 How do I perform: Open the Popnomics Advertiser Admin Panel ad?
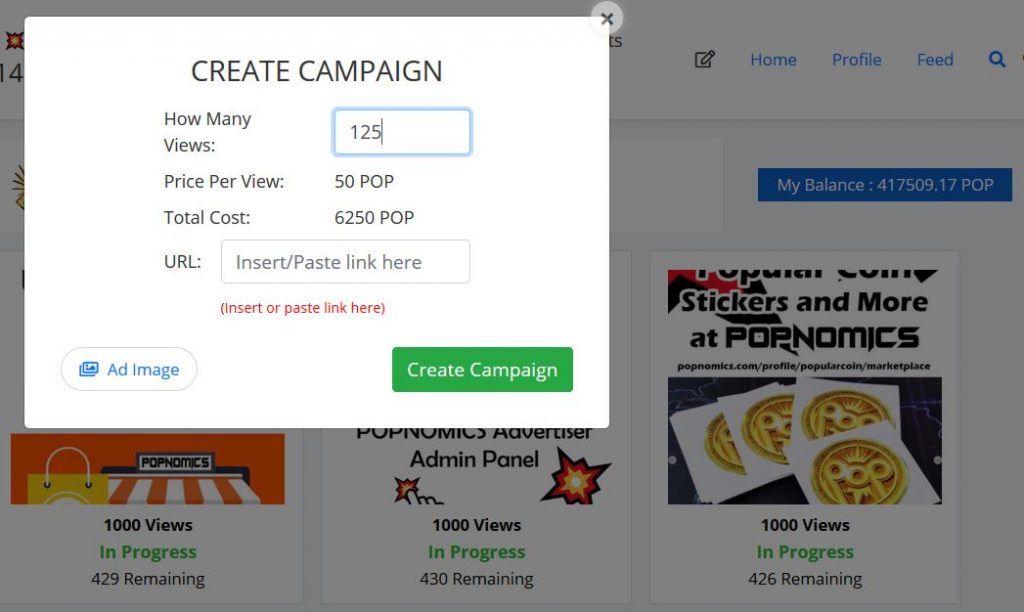click(x=475, y=466)
